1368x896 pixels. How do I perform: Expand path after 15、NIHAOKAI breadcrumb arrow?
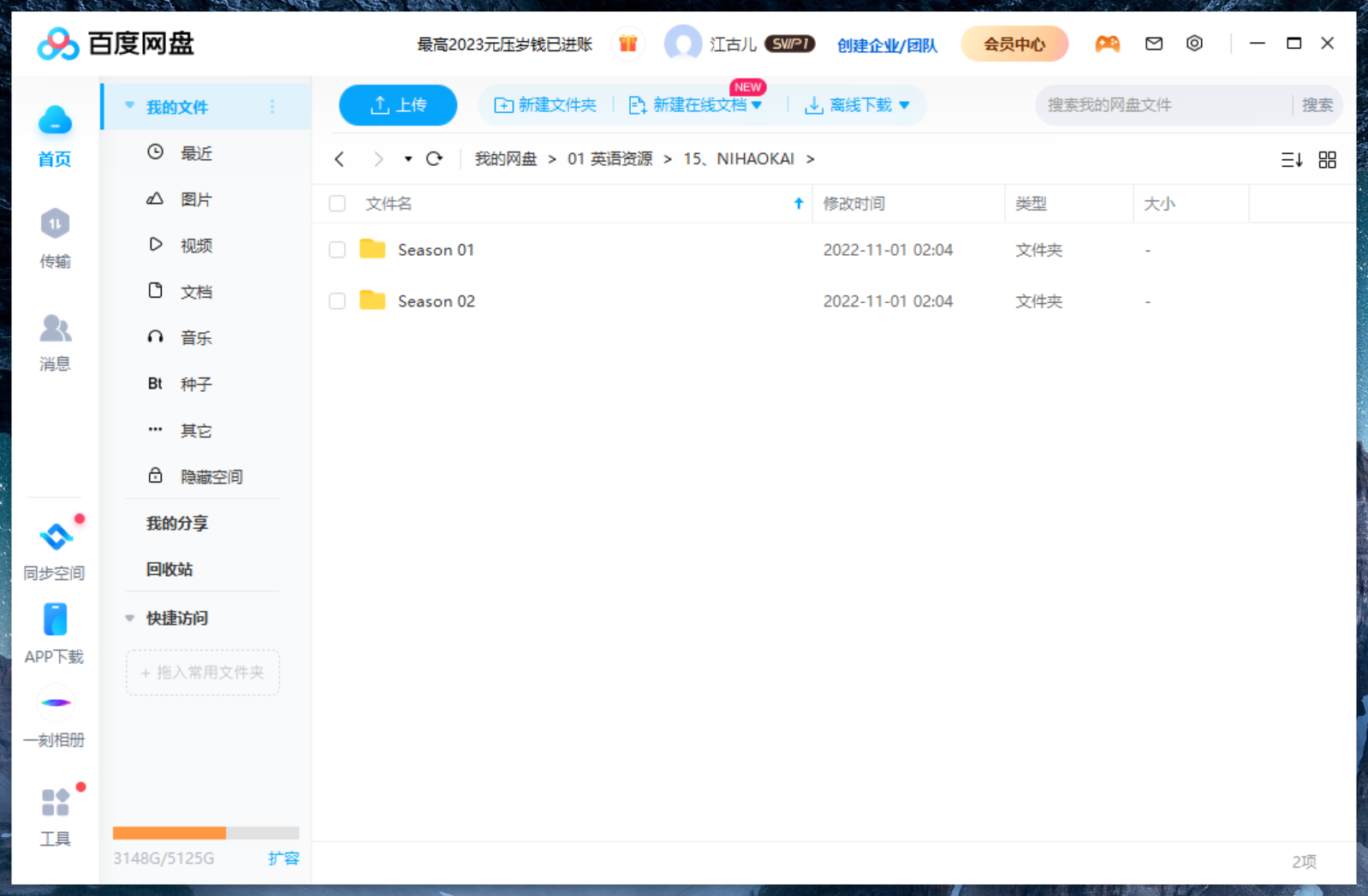810,159
